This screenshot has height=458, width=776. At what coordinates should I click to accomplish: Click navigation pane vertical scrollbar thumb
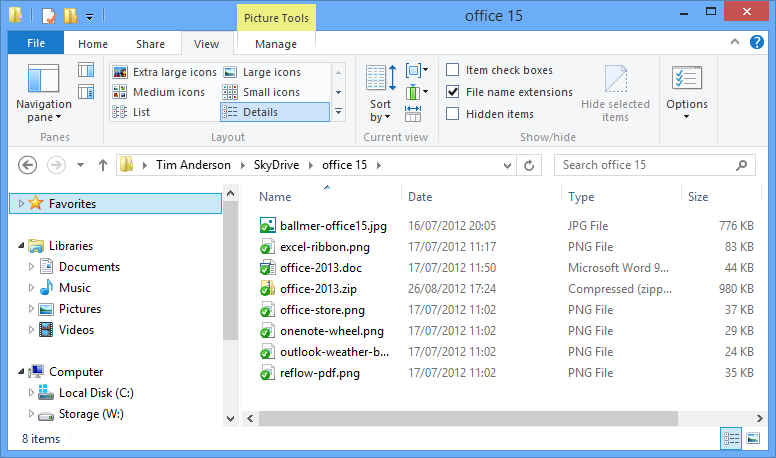(230, 271)
